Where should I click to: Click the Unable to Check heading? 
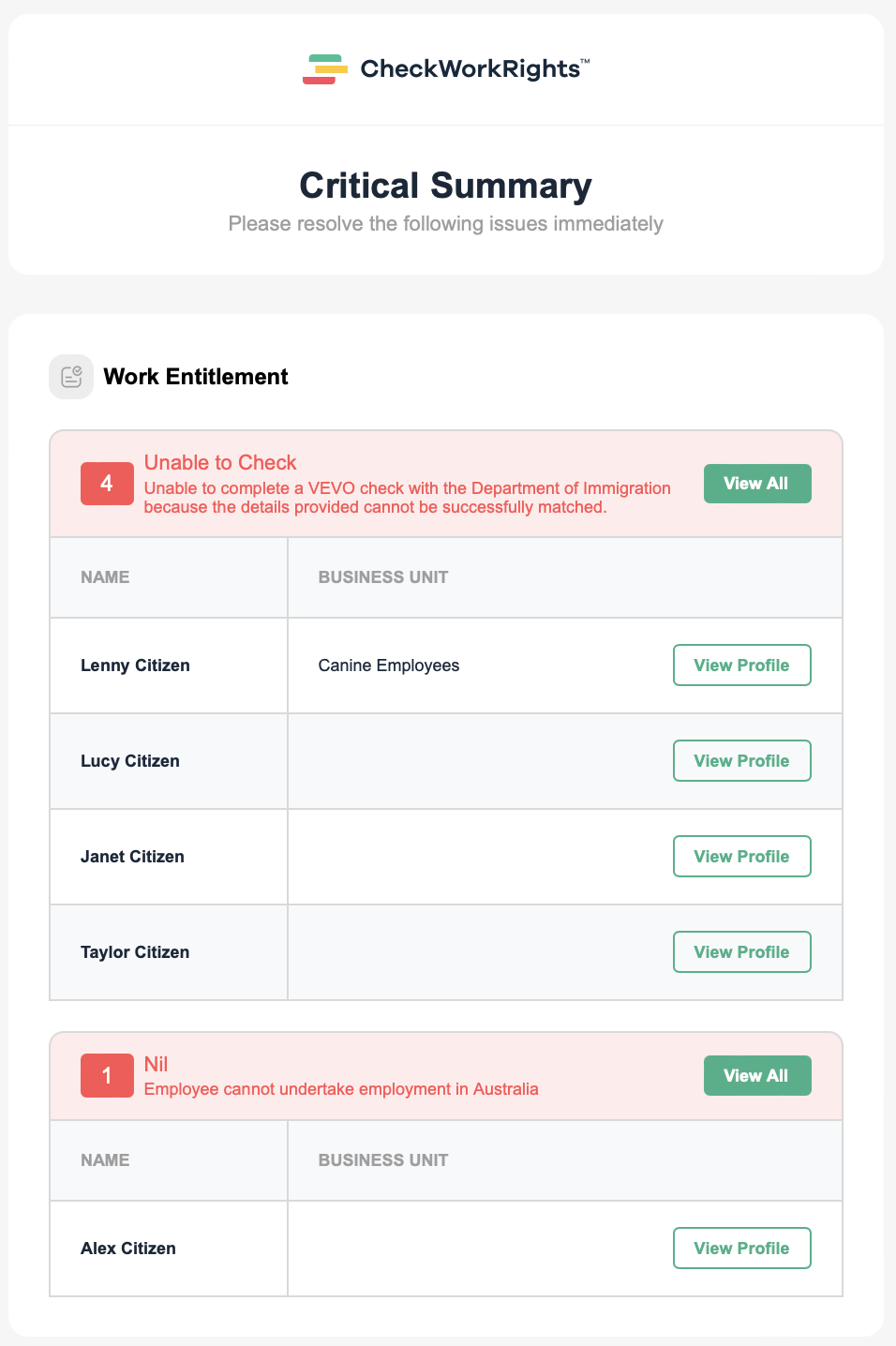[x=220, y=463]
